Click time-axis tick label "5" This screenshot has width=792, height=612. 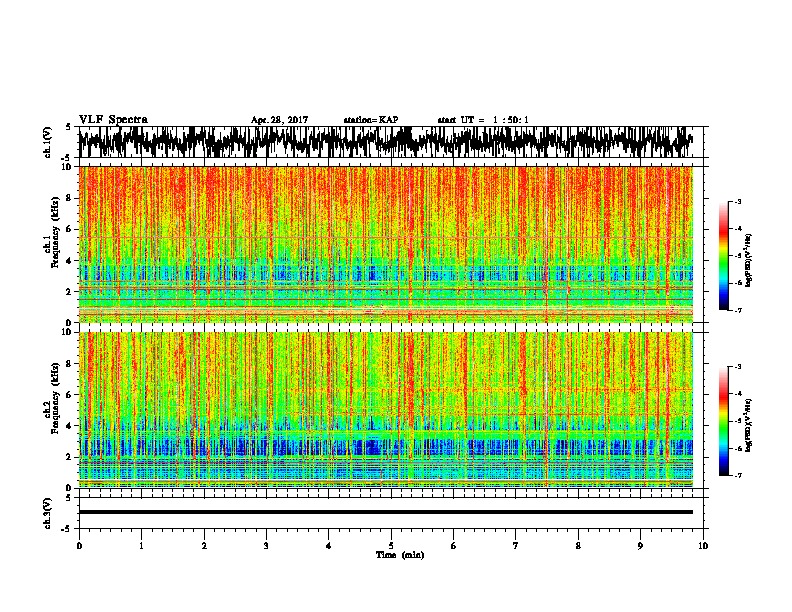391,546
